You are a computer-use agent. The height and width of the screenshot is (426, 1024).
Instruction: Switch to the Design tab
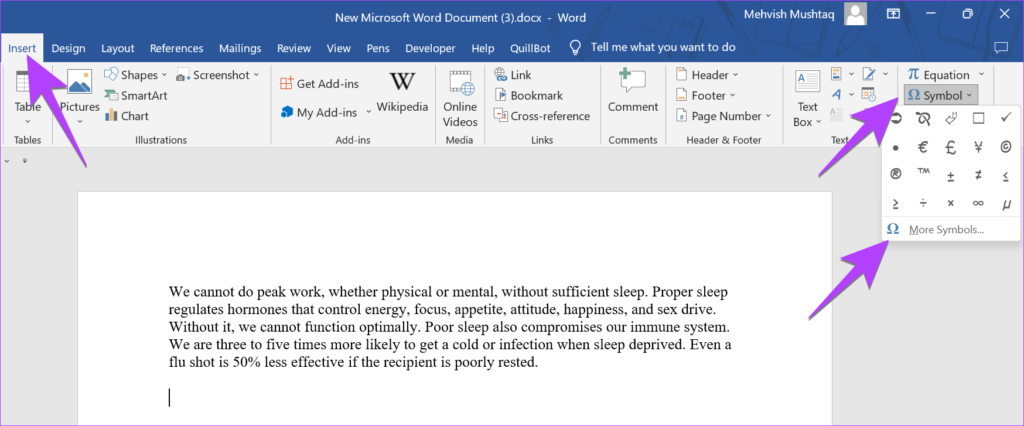(x=69, y=48)
